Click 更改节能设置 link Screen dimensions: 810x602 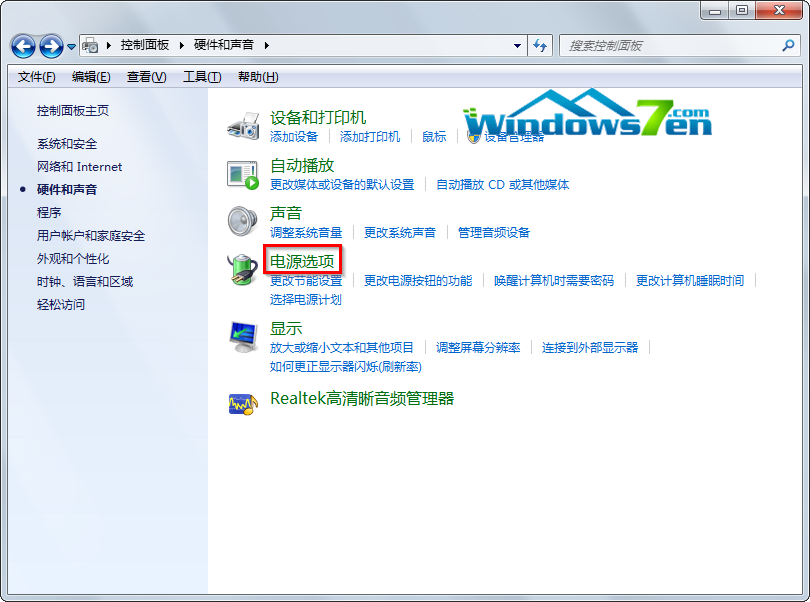point(306,281)
